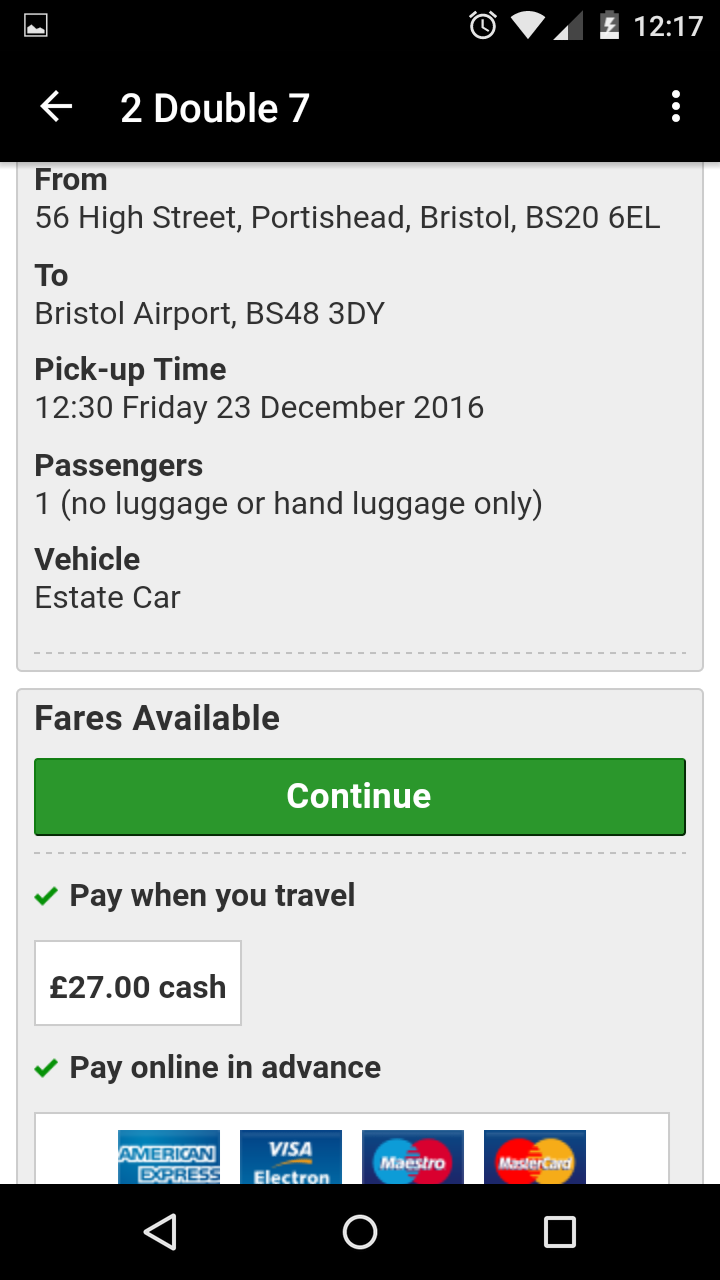Tap the alarm clock status icon
720x1280 pixels.
point(483,26)
